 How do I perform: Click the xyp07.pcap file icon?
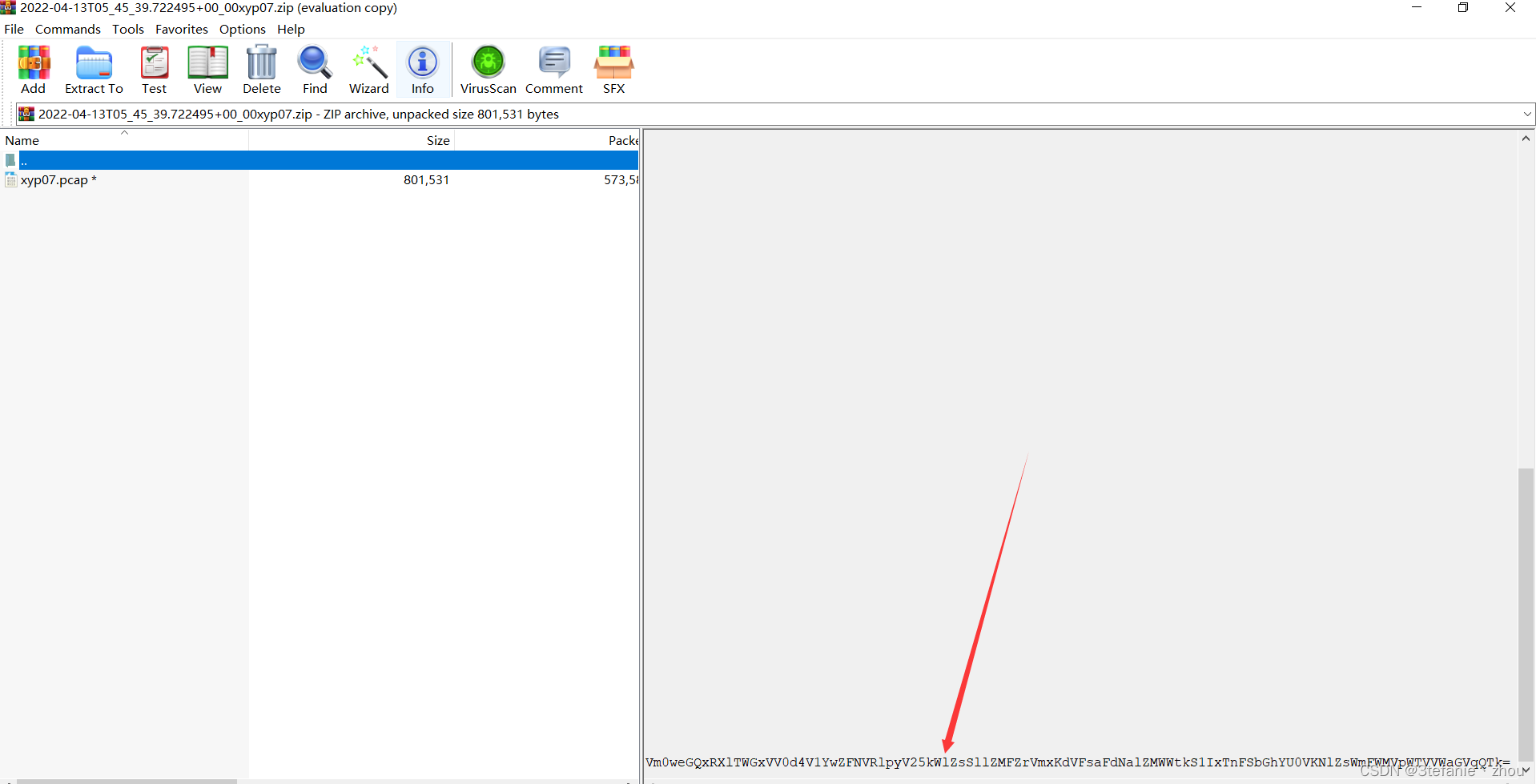10,180
